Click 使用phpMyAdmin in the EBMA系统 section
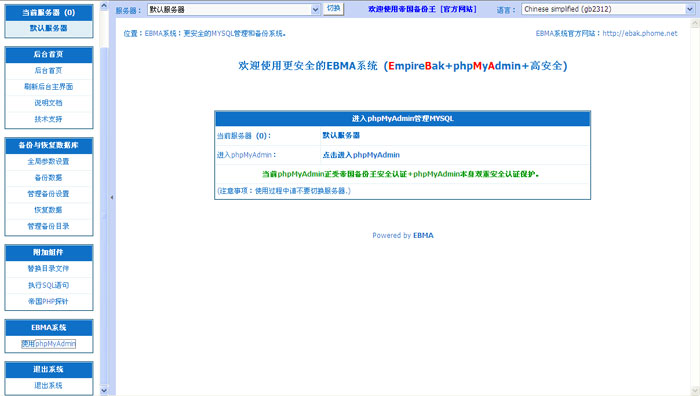 click(x=49, y=344)
